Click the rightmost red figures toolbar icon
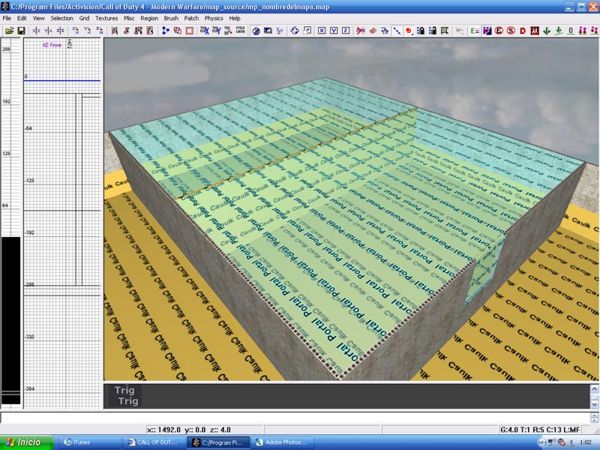This screenshot has height=450, width=600. click(x=594, y=31)
